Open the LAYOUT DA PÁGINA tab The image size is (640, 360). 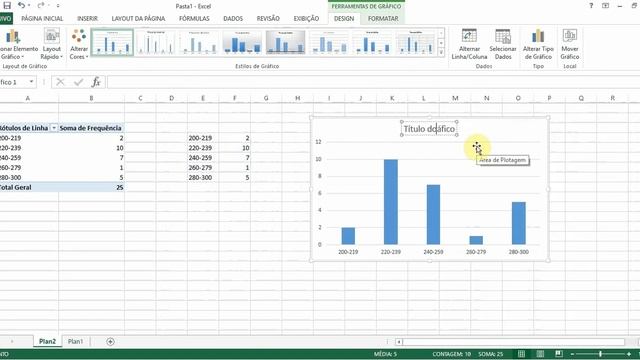(x=138, y=18)
